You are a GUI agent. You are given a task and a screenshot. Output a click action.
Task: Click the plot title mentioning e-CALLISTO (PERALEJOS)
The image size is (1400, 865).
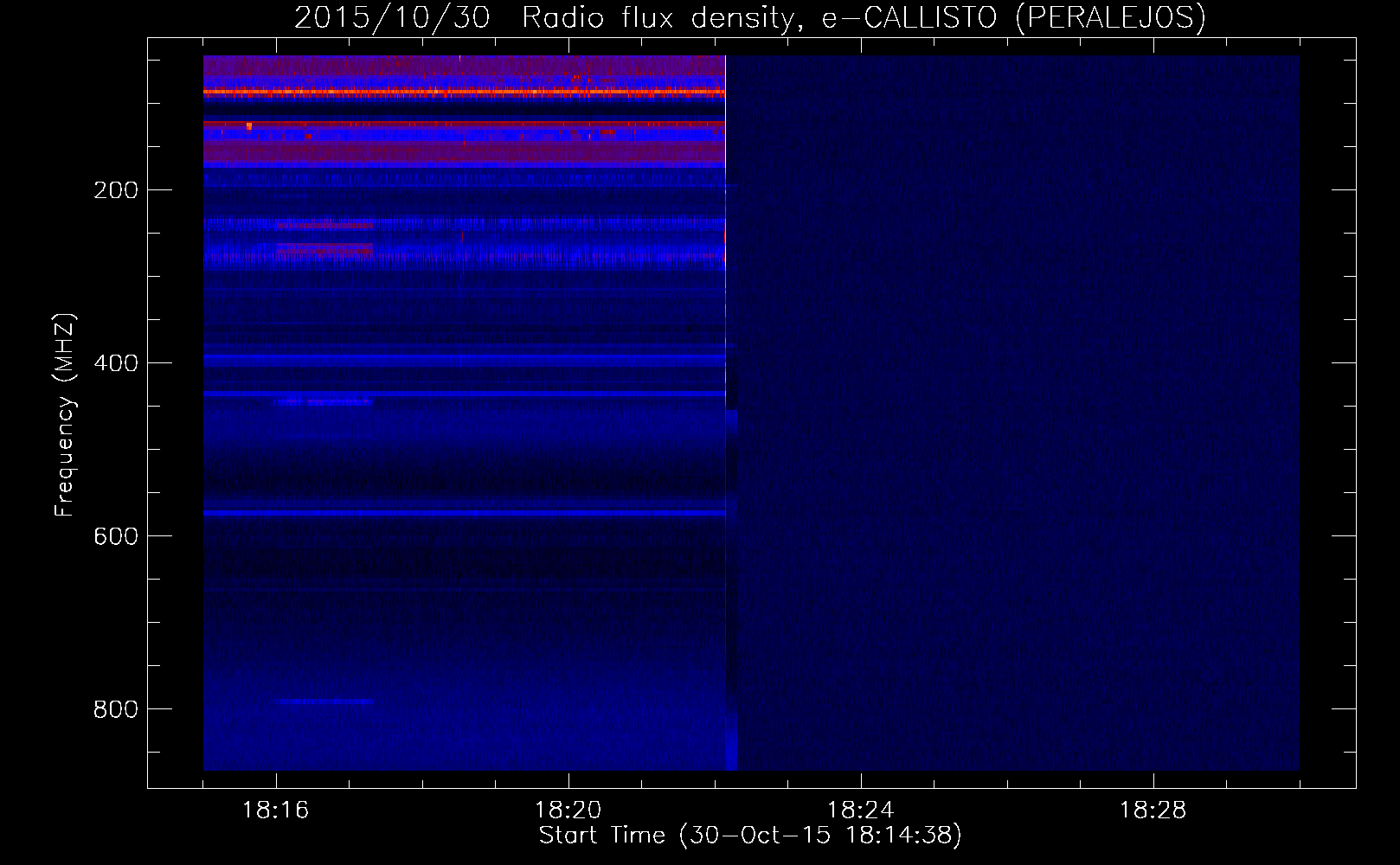[750, 17]
